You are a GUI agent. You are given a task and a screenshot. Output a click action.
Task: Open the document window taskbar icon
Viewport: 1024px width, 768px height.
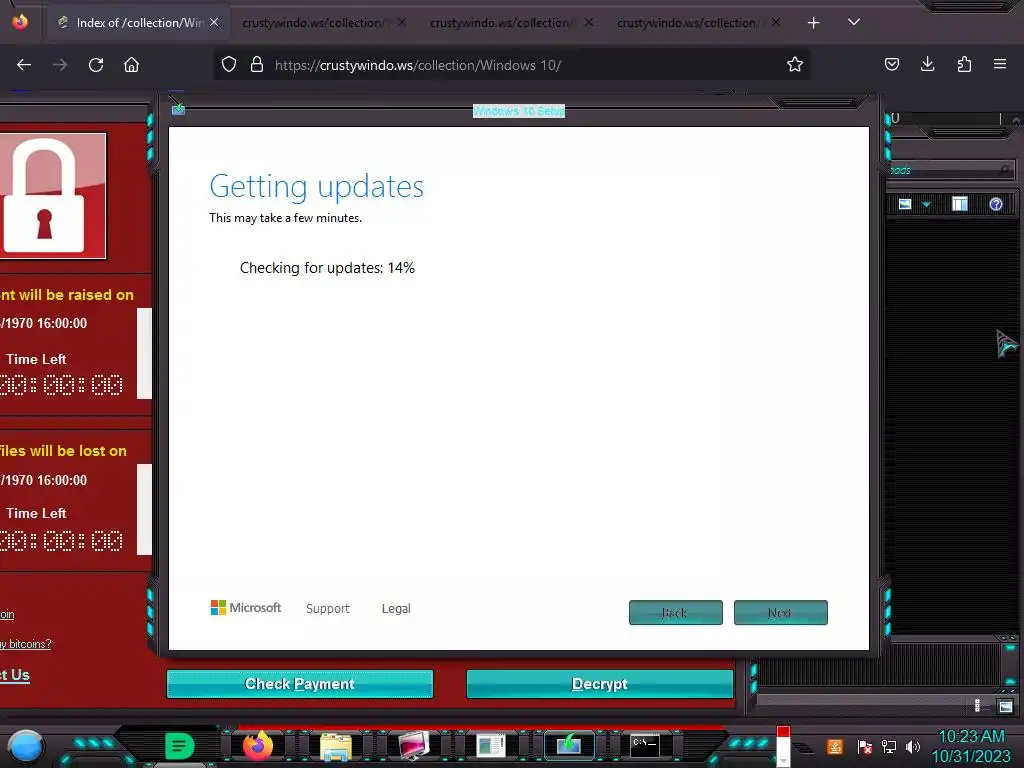click(490, 746)
